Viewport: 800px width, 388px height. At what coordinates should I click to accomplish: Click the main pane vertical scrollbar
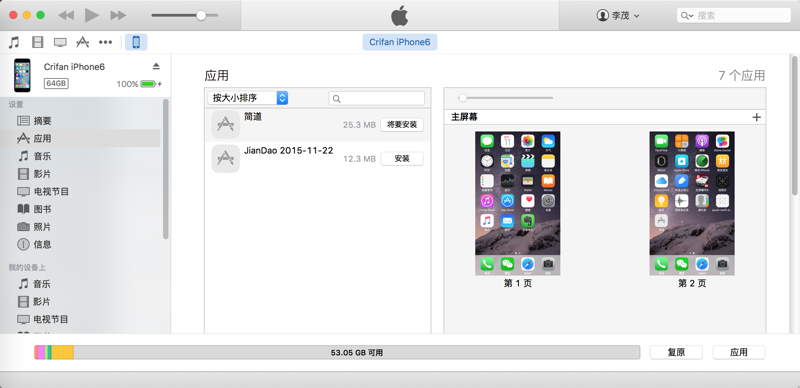(795, 125)
